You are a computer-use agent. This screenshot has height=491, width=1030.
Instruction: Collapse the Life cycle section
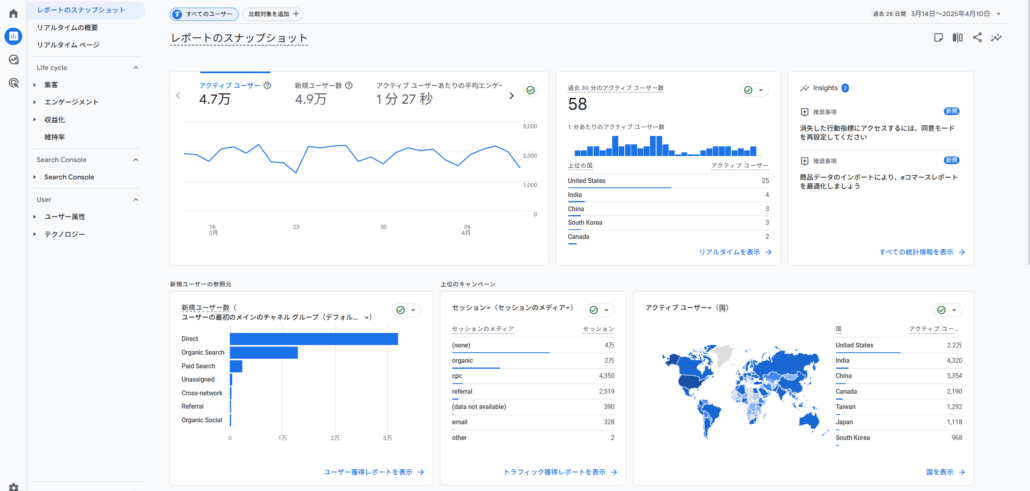pyautogui.click(x=136, y=68)
